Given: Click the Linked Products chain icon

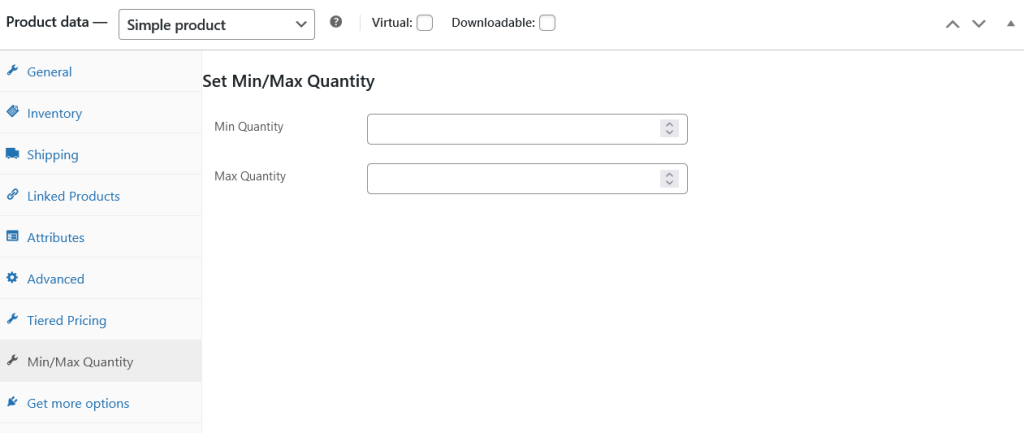Looking at the screenshot, I should [x=12, y=195].
